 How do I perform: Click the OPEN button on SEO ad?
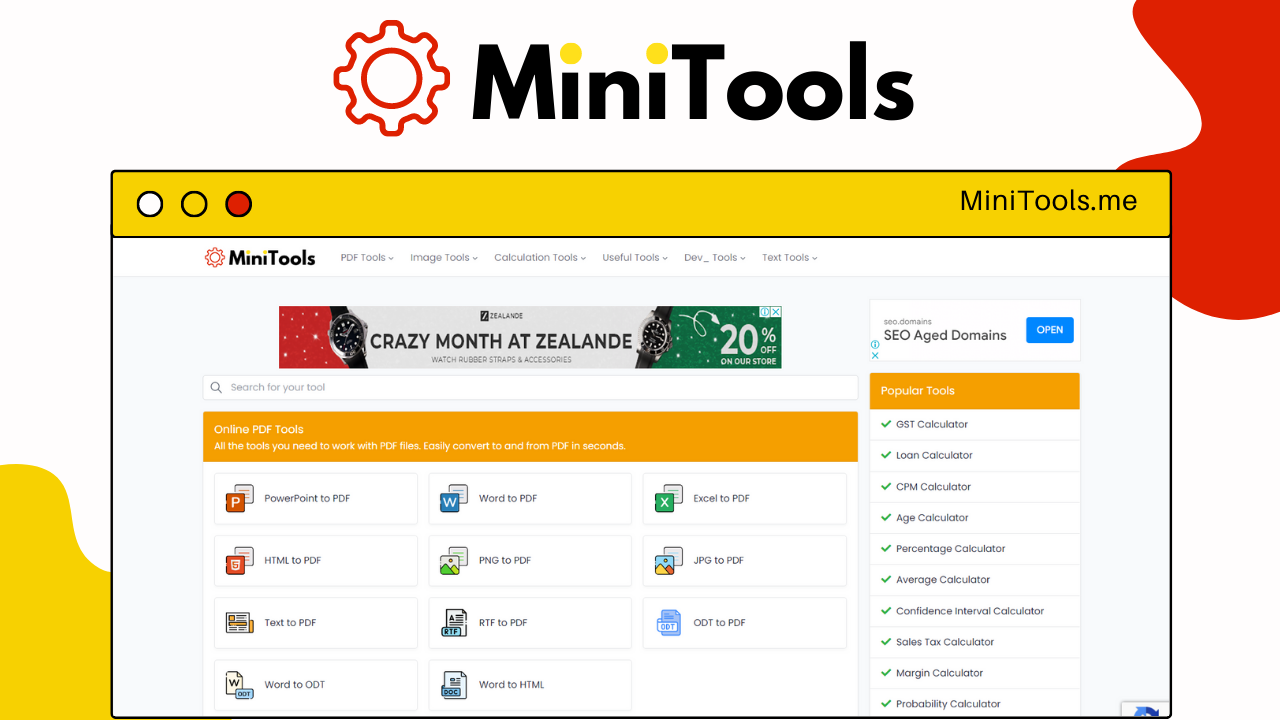pyautogui.click(x=1049, y=330)
